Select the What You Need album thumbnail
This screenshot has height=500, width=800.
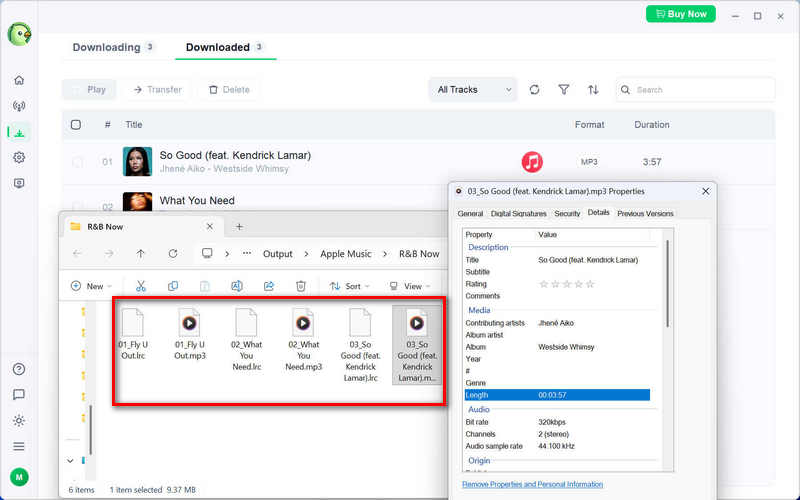[137, 202]
